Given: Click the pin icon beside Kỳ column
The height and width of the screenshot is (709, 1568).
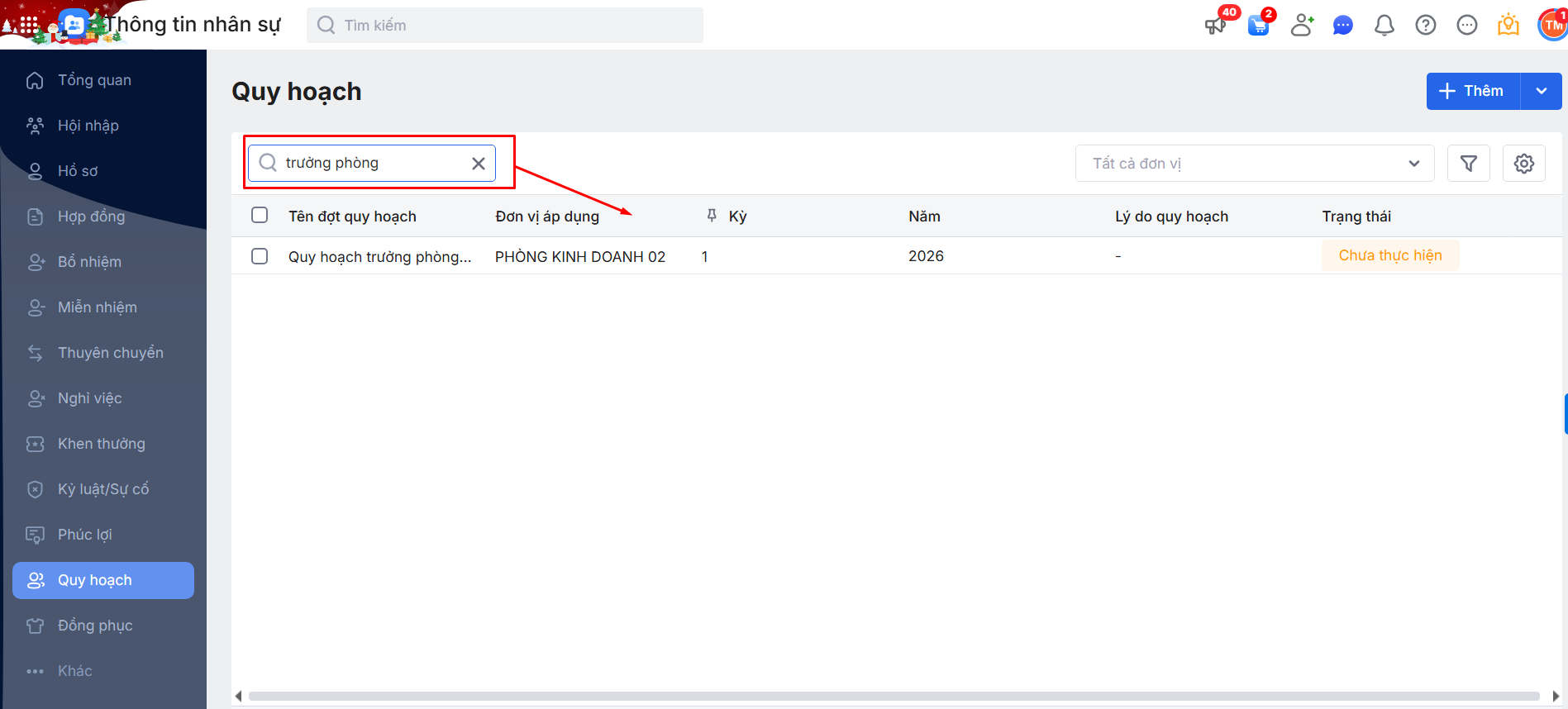Looking at the screenshot, I should tap(712, 216).
